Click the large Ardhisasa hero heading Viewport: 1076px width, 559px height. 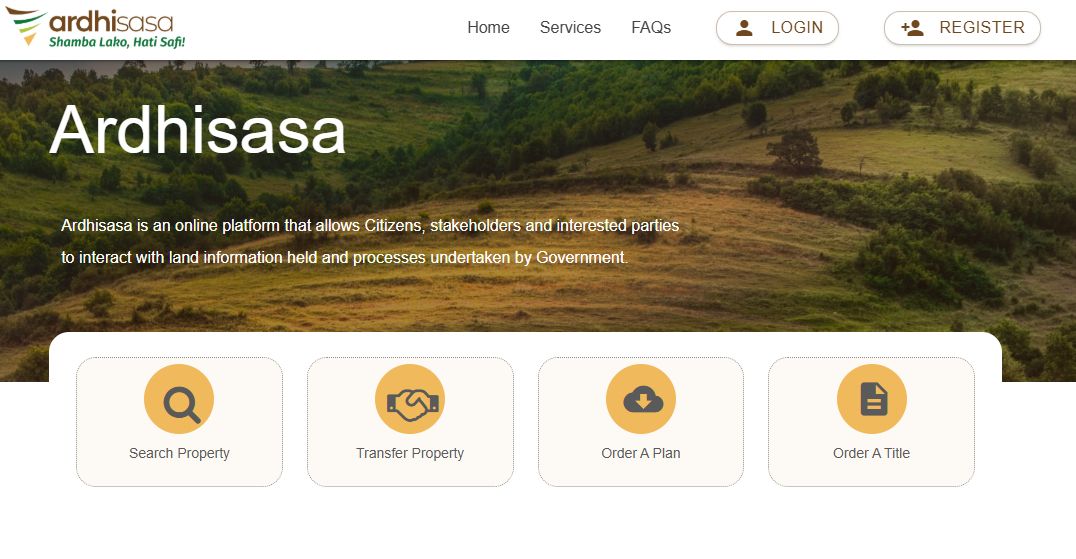click(198, 130)
